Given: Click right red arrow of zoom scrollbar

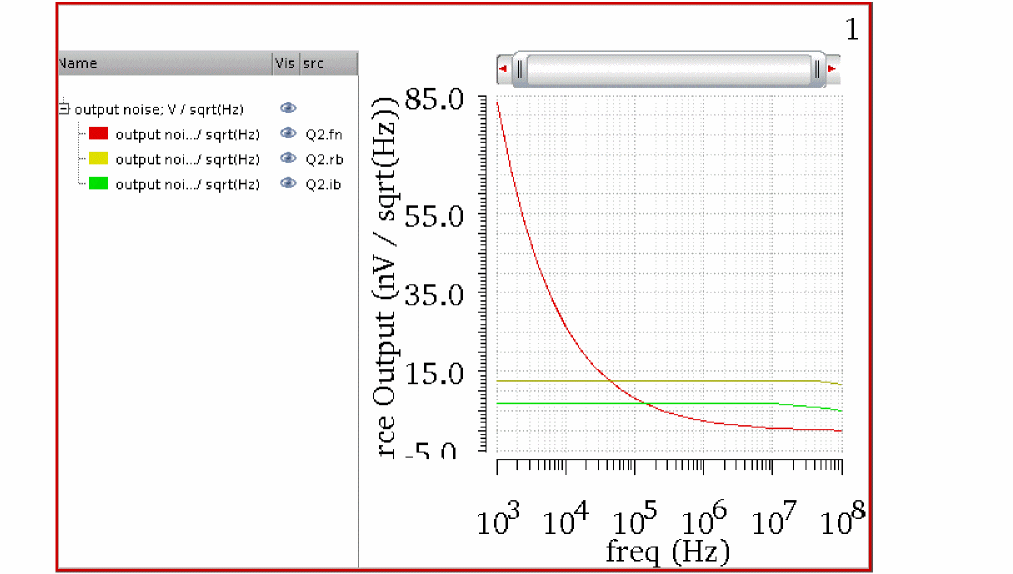Looking at the screenshot, I should point(831,69).
